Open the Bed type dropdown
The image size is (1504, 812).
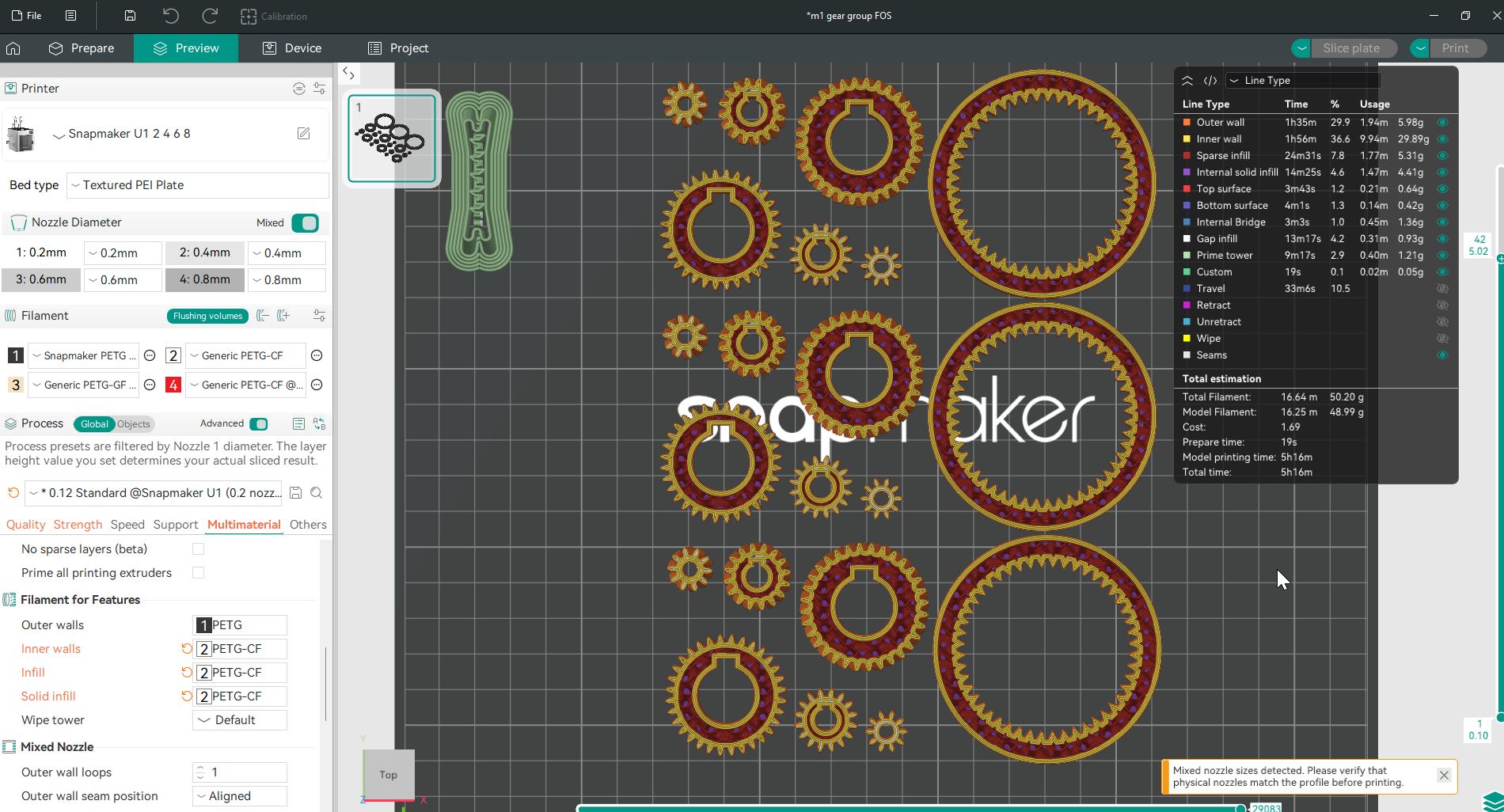pos(198,185)
